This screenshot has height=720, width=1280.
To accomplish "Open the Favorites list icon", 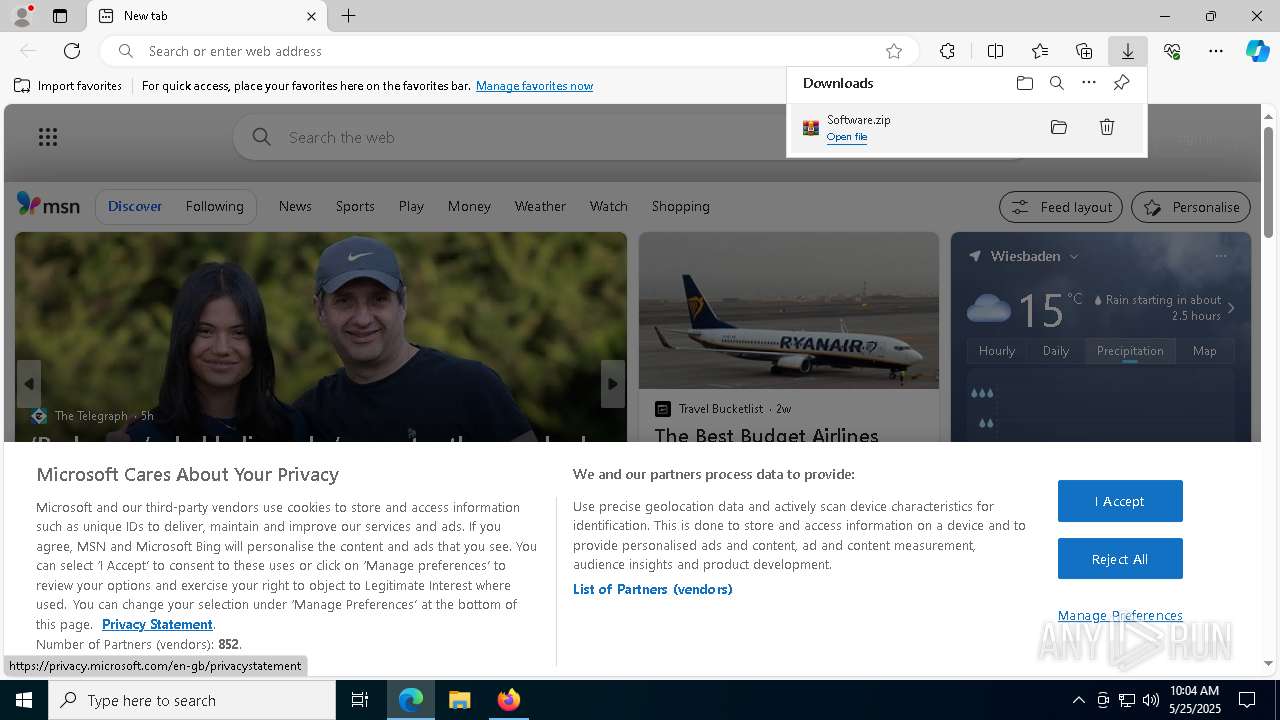I will (1040, 51).
